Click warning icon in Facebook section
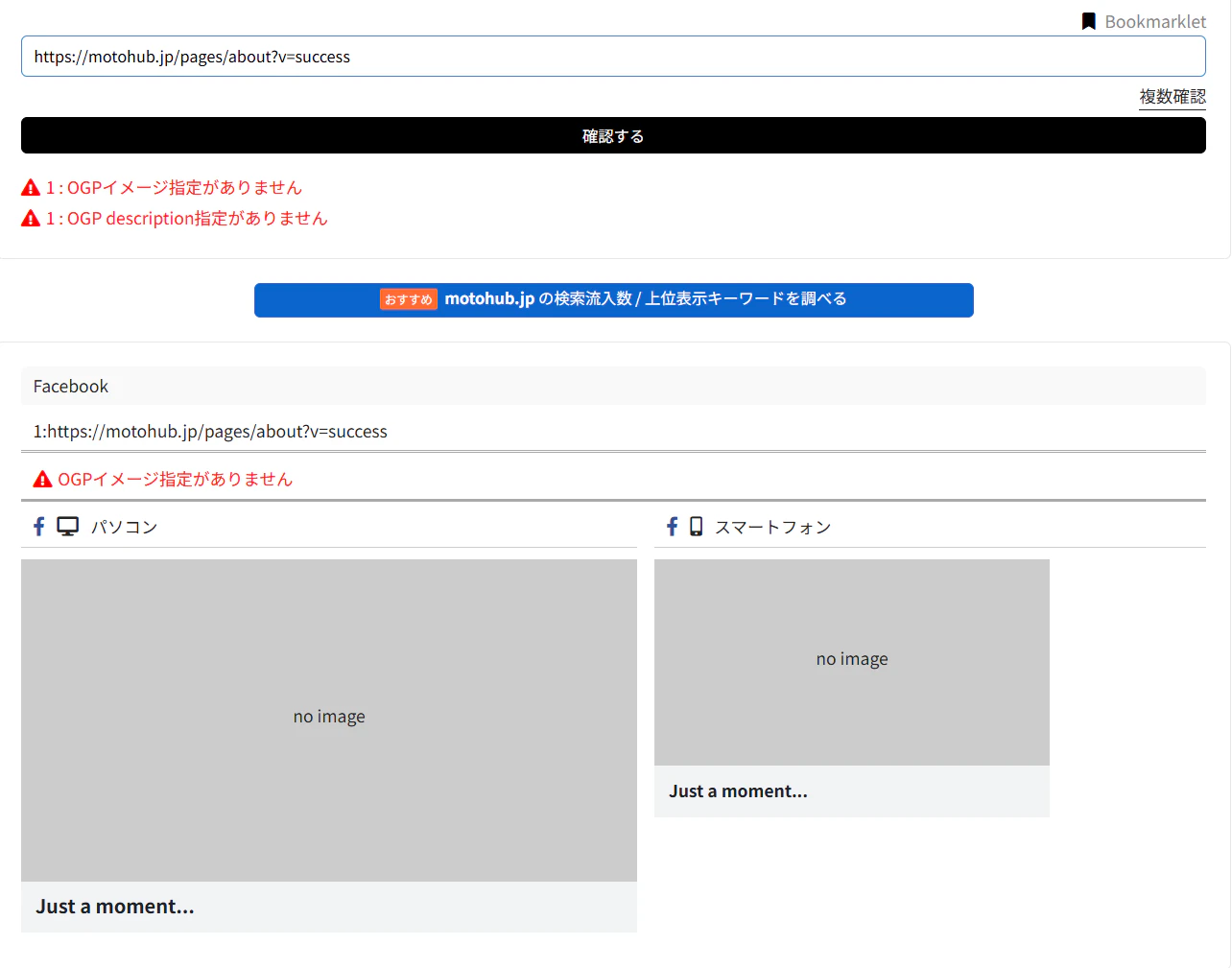 (42, 480)
